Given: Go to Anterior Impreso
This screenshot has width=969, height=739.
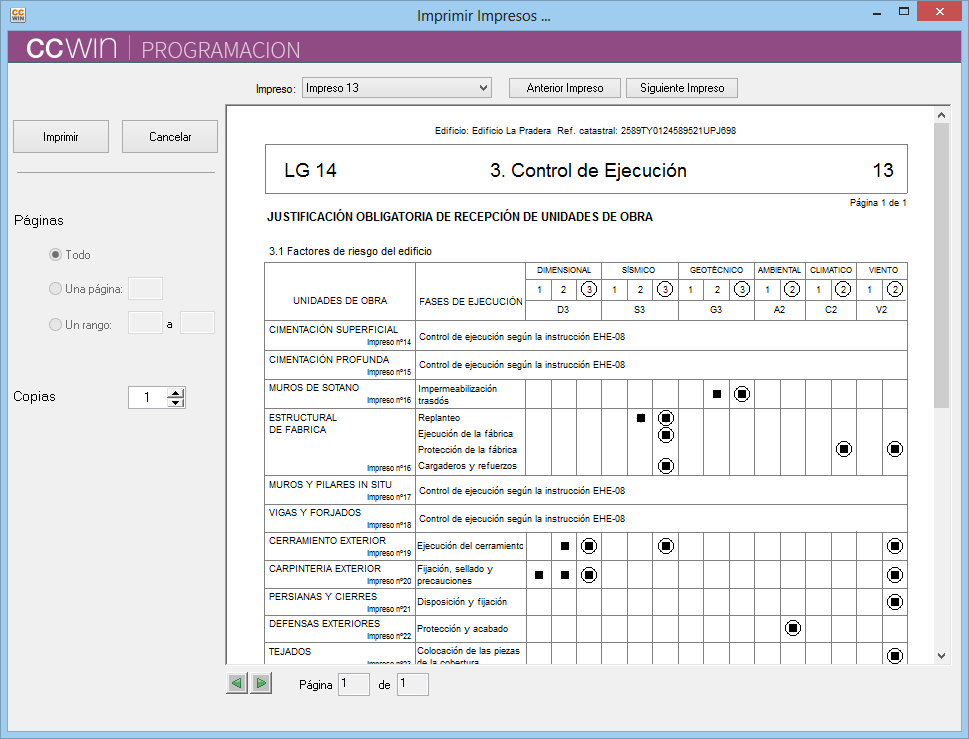Looking at the screenshot, I should pos(565,88).
